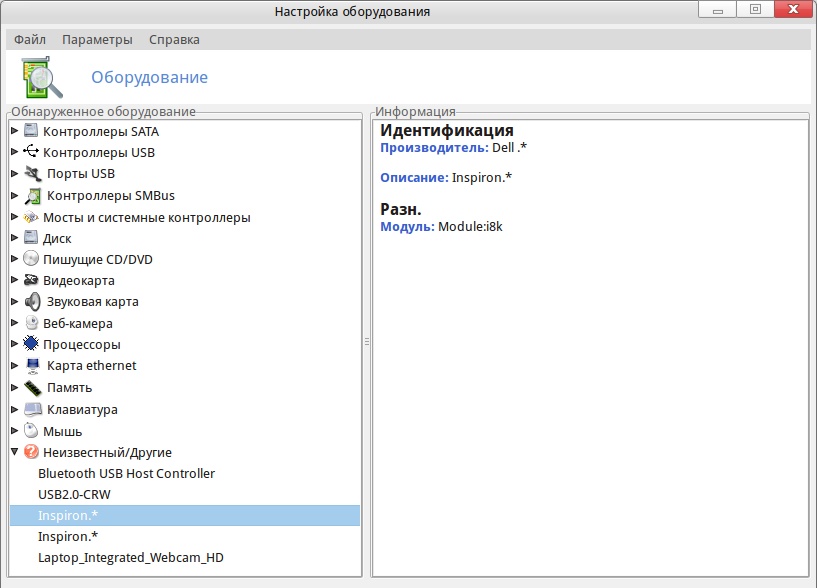Select the Пишущие CD/DVD label
The height and width of the screenshot is (588, 817).
click(97, 259)
